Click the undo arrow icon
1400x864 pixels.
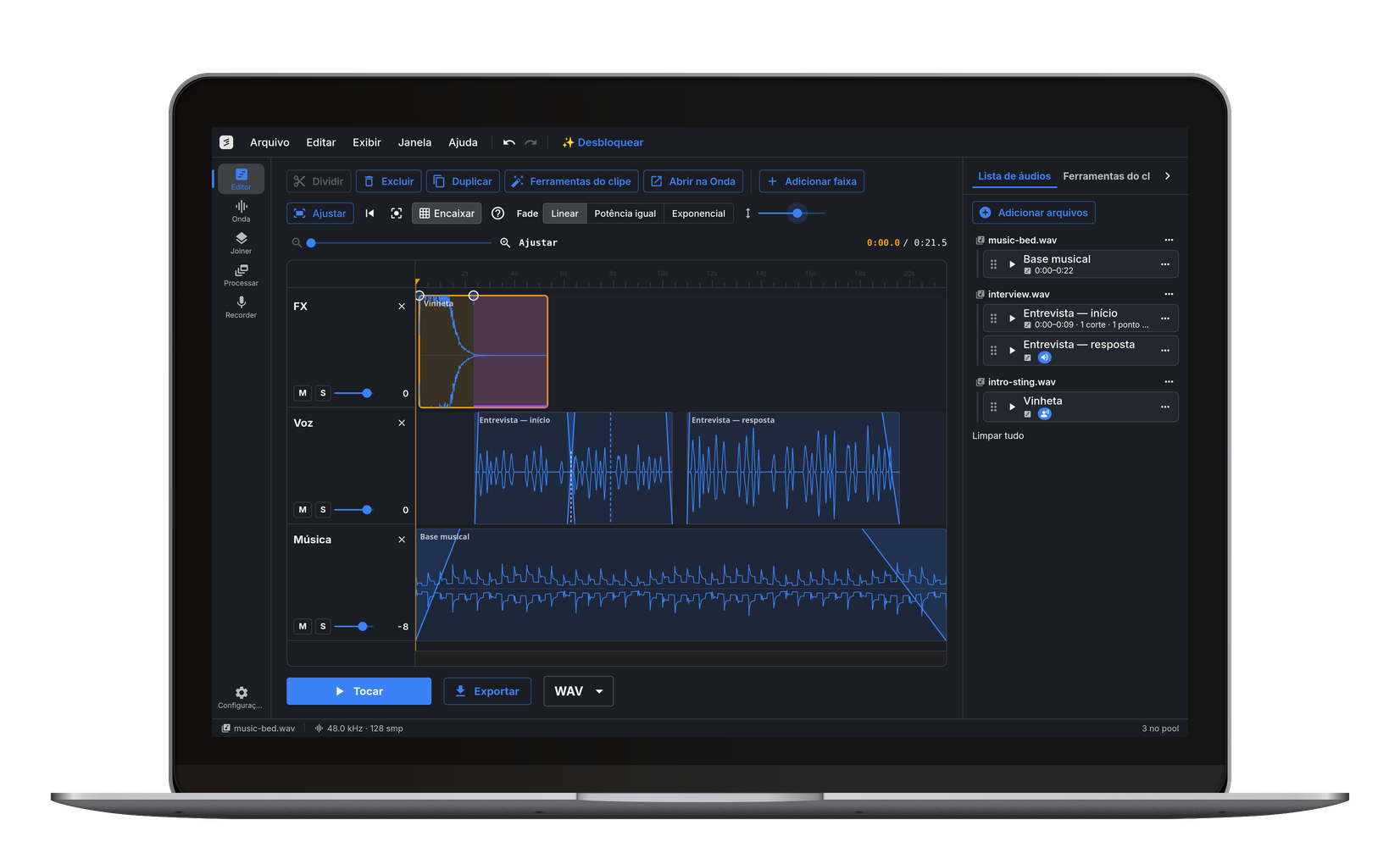[509, 142]
